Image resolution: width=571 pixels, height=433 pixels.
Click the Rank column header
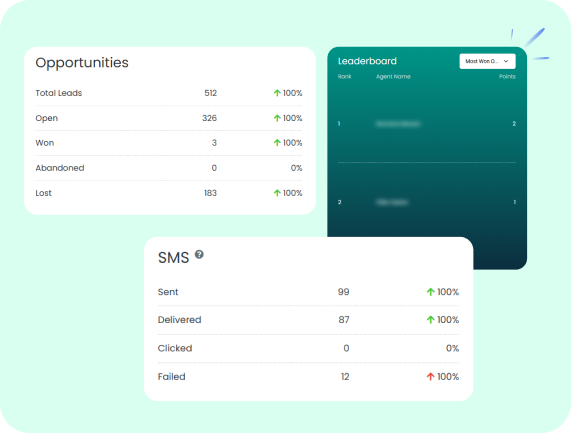[x=344, y=76]
